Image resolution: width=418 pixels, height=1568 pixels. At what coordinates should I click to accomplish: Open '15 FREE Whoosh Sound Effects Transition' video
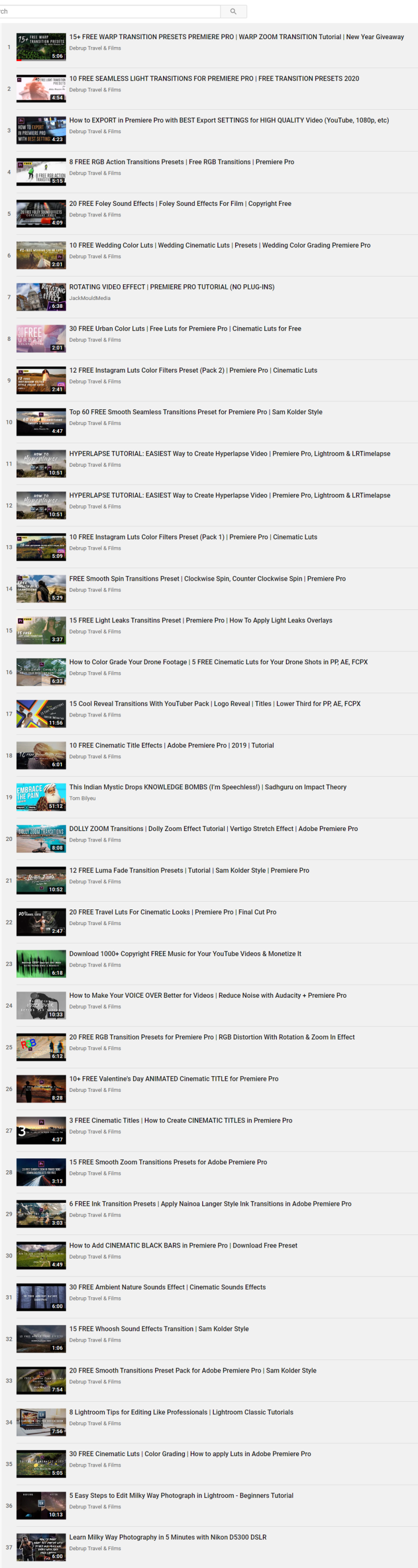[159, 1329]
